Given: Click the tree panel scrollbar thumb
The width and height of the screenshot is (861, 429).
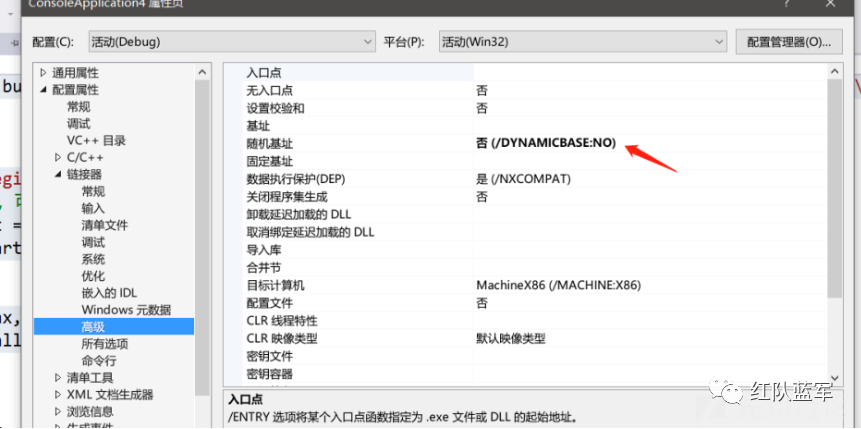Looking at the screenshot, I should [202, 237].
